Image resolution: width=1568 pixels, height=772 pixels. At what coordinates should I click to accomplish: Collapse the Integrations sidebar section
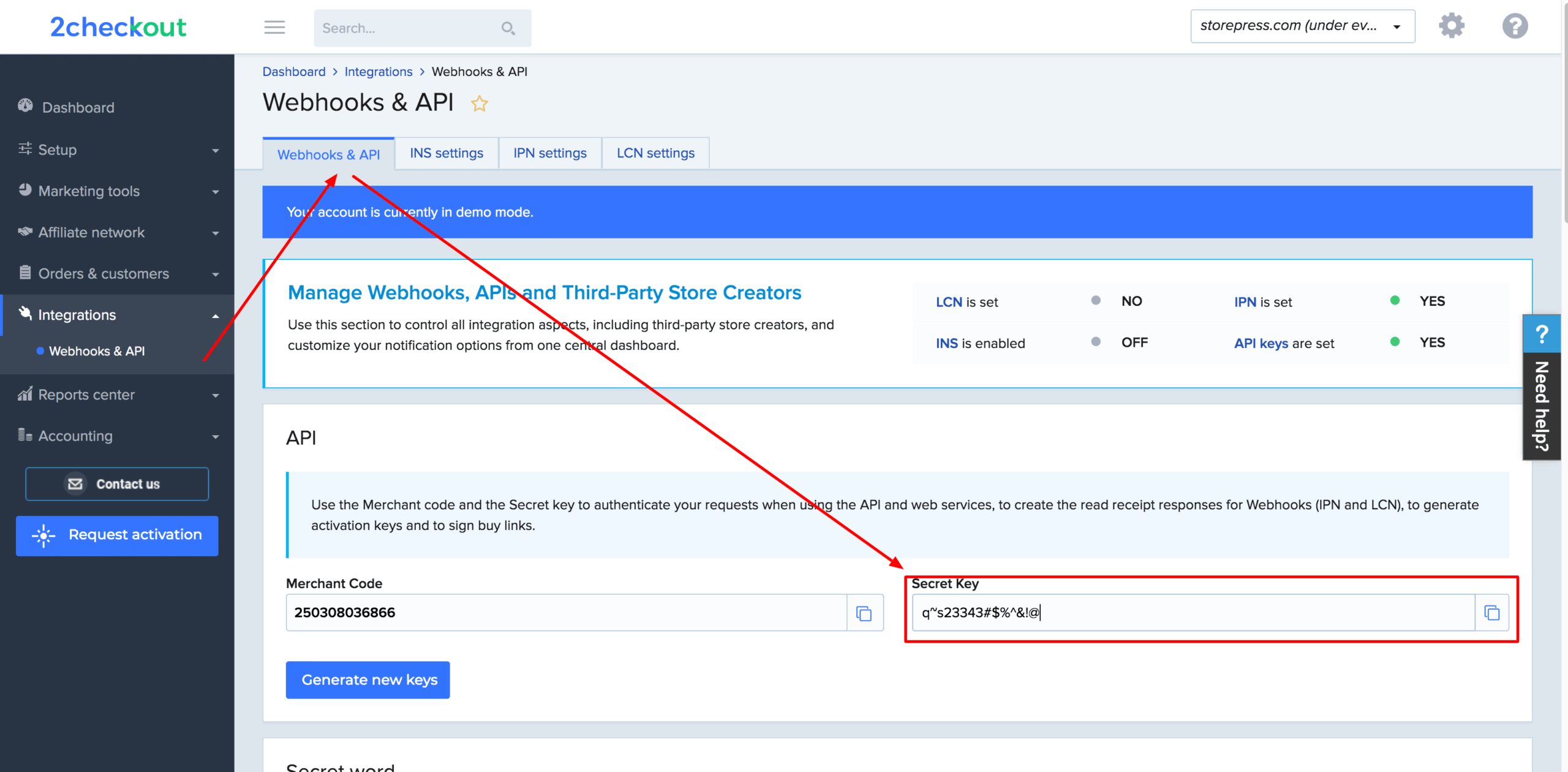[214, 315]
